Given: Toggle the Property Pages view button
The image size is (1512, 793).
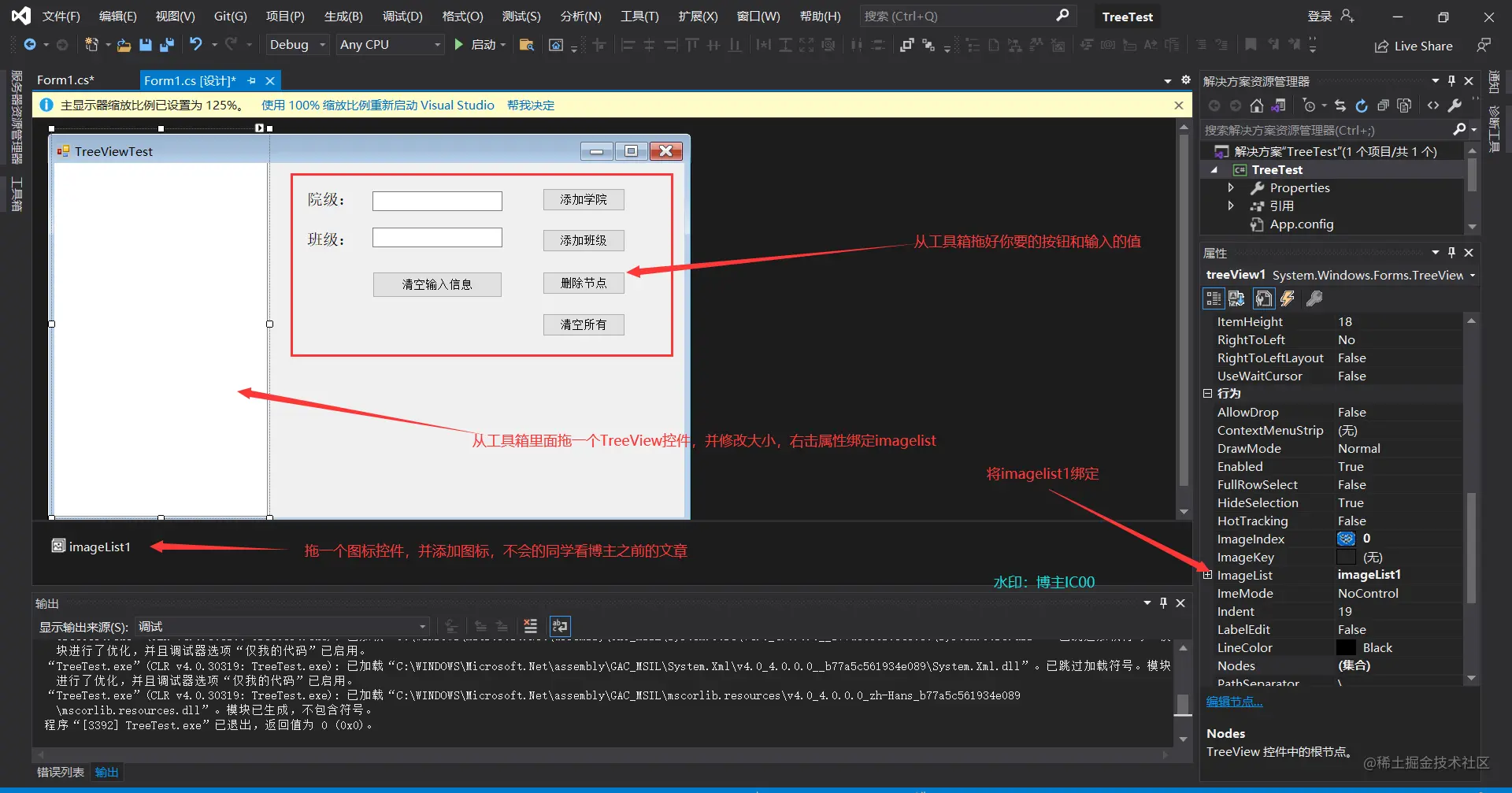Looking at the screenshot, I should pyautogui.click(x=1314, y=298).
